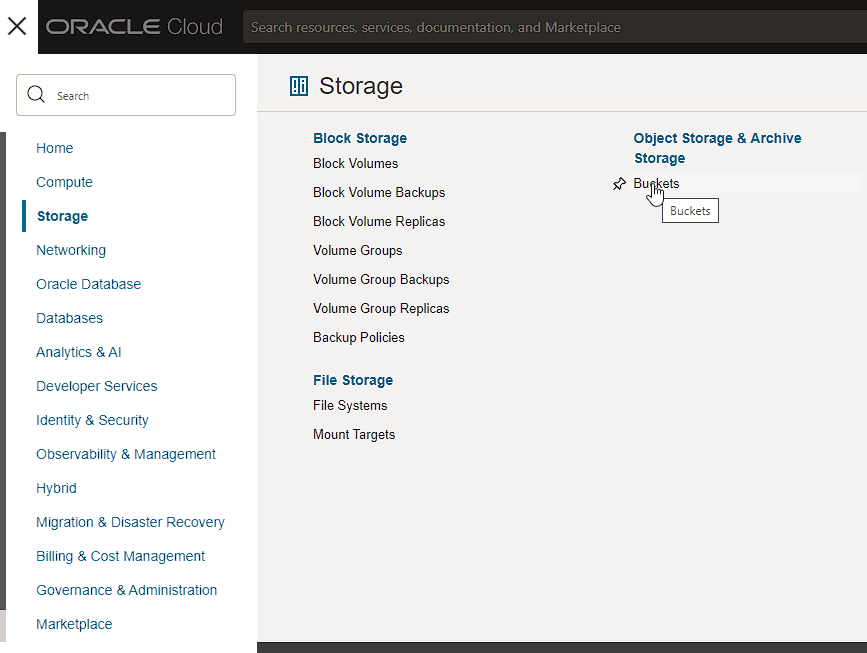The image size is (867, 653).
Task: Open Identity & Security
Action: (x=92, y=420)
